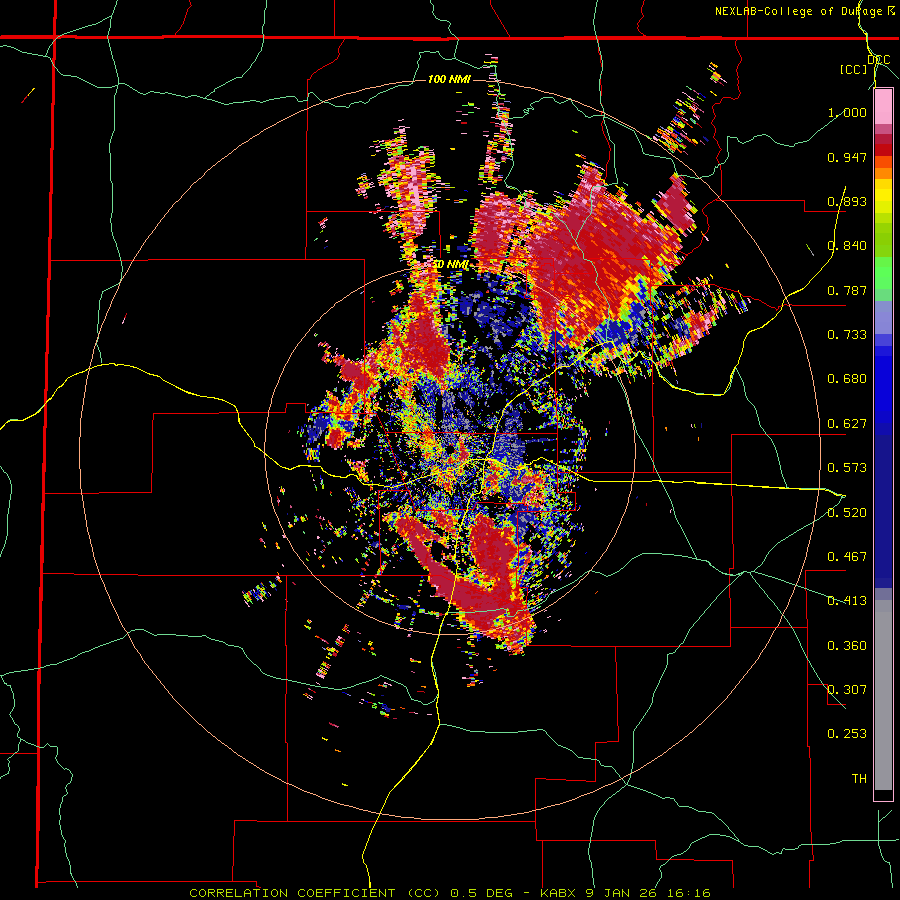Screen dimensions: 900x900
Task: Click the 0.360 scale value
Action: pos(847,646)
